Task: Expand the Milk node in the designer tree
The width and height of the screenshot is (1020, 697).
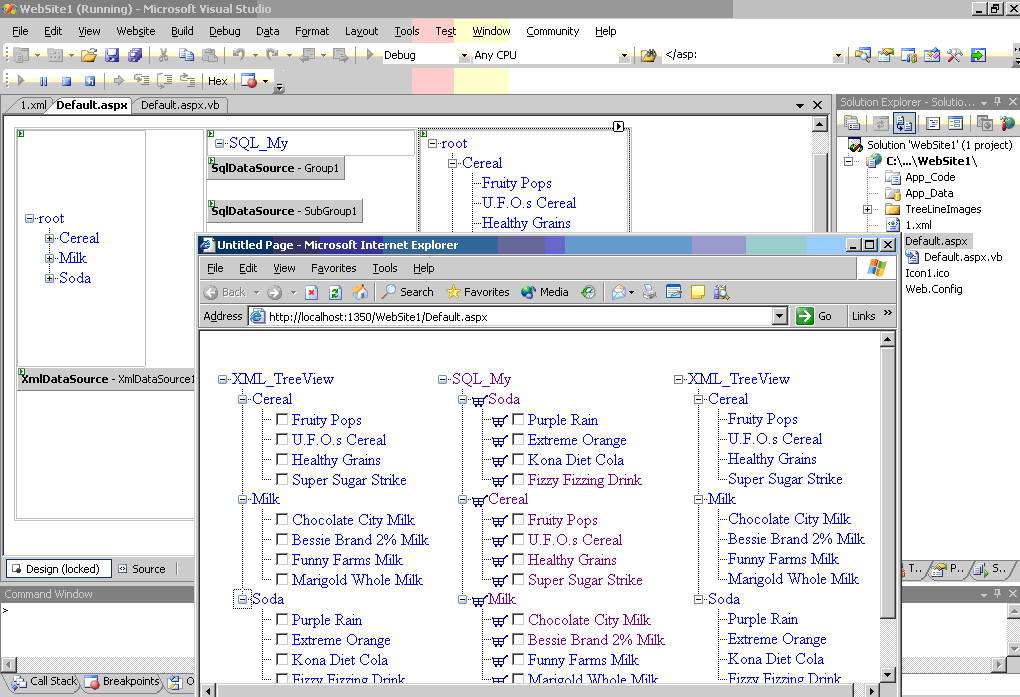Action: 50,258
